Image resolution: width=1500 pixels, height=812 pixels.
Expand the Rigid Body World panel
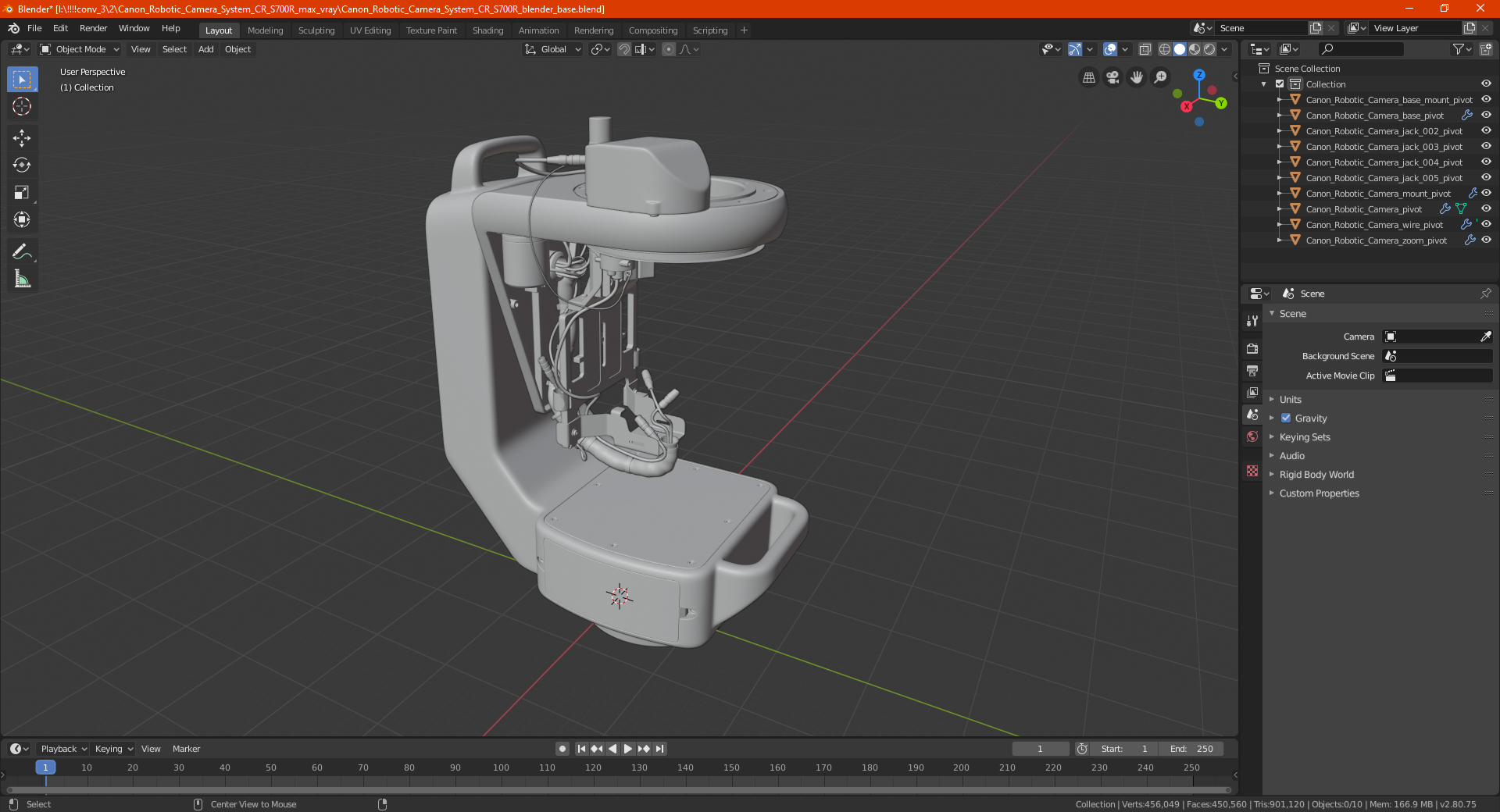coord(1316,475)
